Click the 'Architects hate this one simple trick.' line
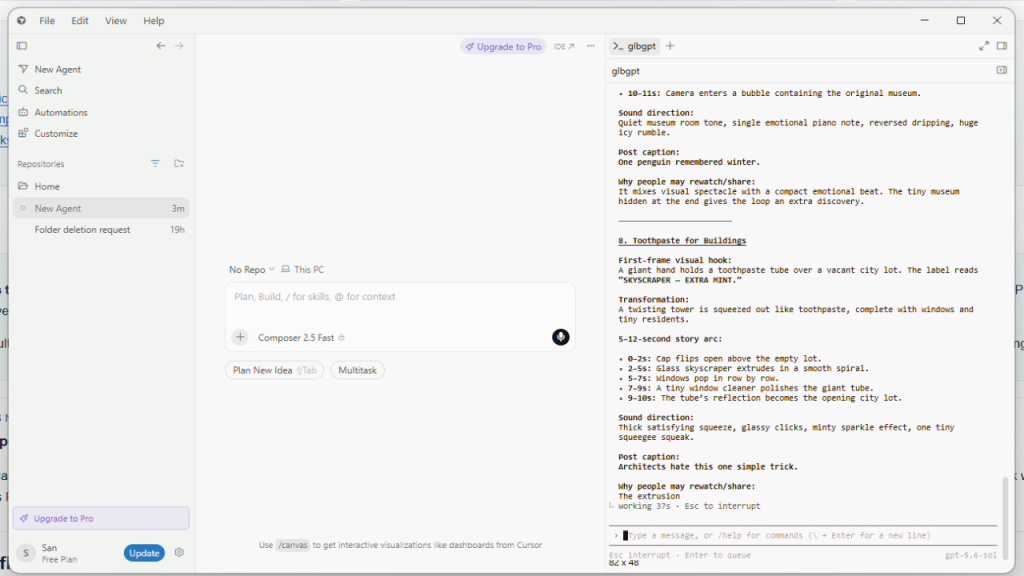Screen dimensions: 1024x576 coord(707,467)
